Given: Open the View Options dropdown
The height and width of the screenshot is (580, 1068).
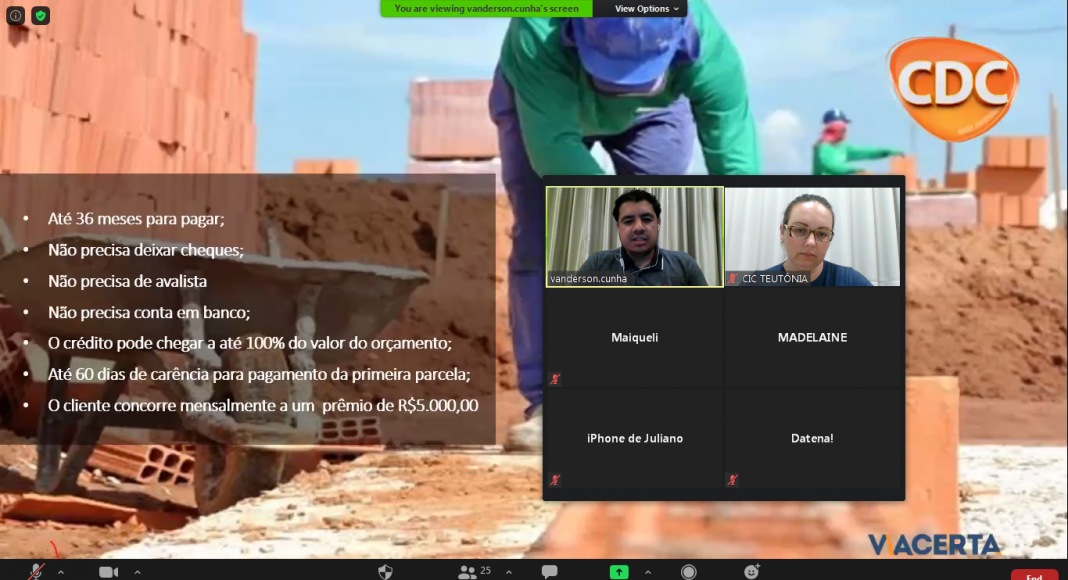Looking at the screenshot, I should 646,8.
